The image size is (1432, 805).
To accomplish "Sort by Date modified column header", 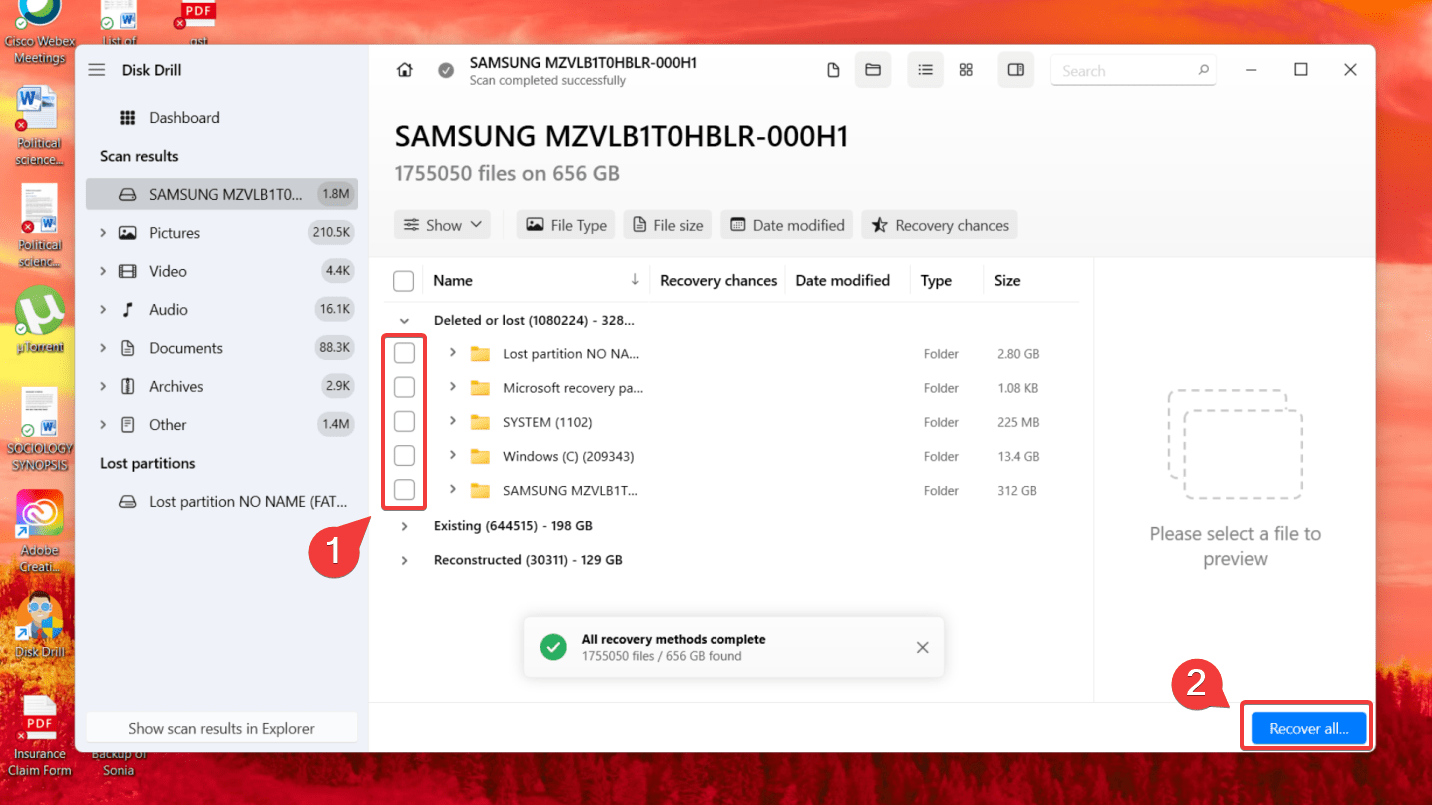I will pos(842,281).
